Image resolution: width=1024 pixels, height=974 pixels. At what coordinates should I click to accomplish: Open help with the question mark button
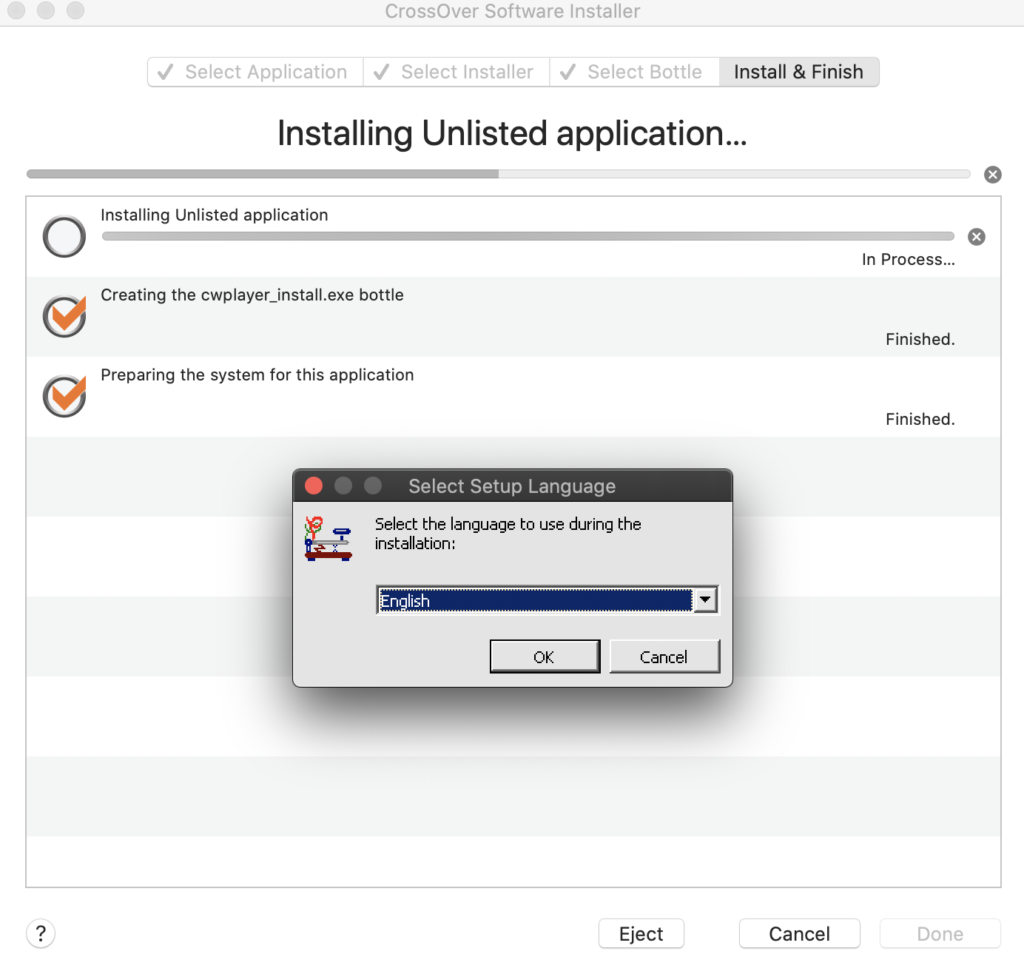click(x=40, y=934)
